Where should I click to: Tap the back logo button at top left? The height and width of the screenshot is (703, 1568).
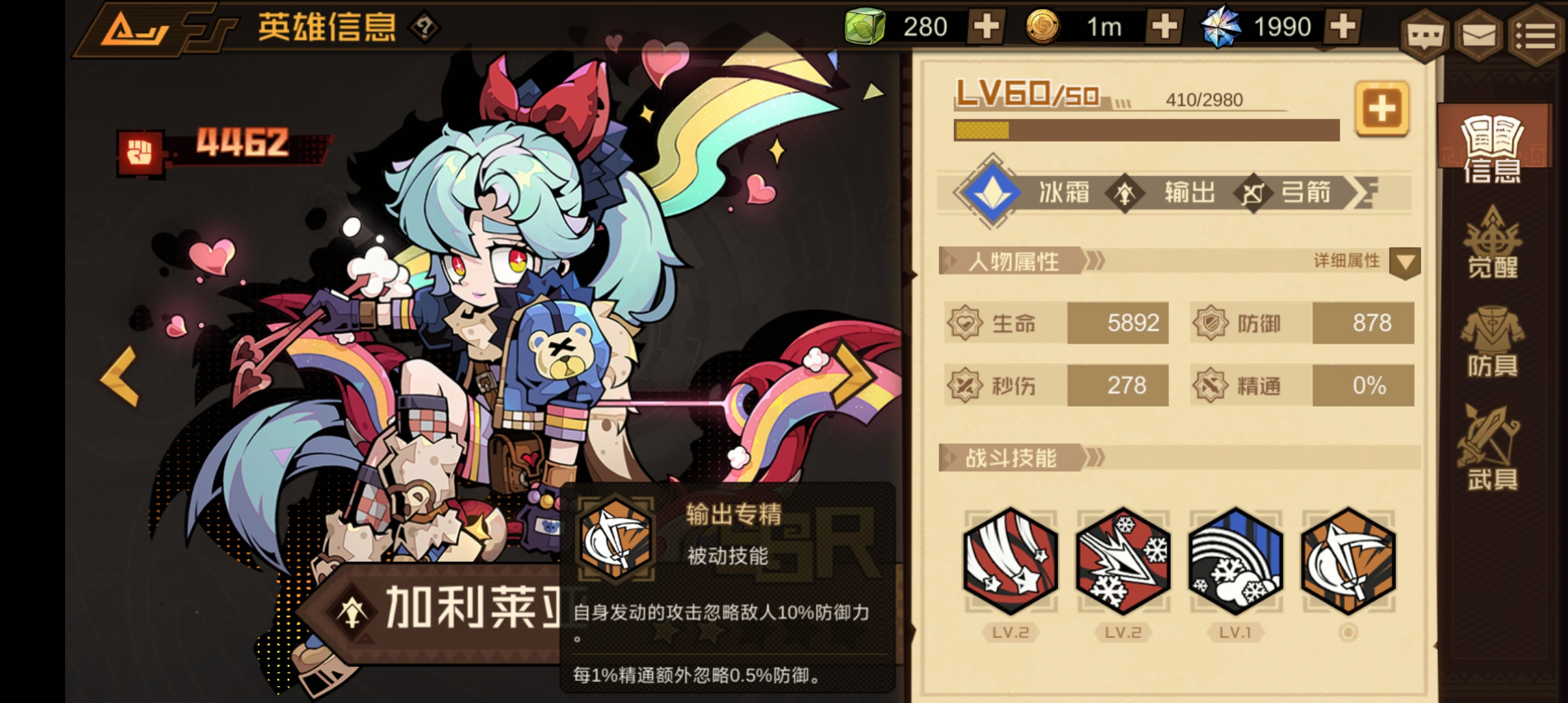[137, 29]
